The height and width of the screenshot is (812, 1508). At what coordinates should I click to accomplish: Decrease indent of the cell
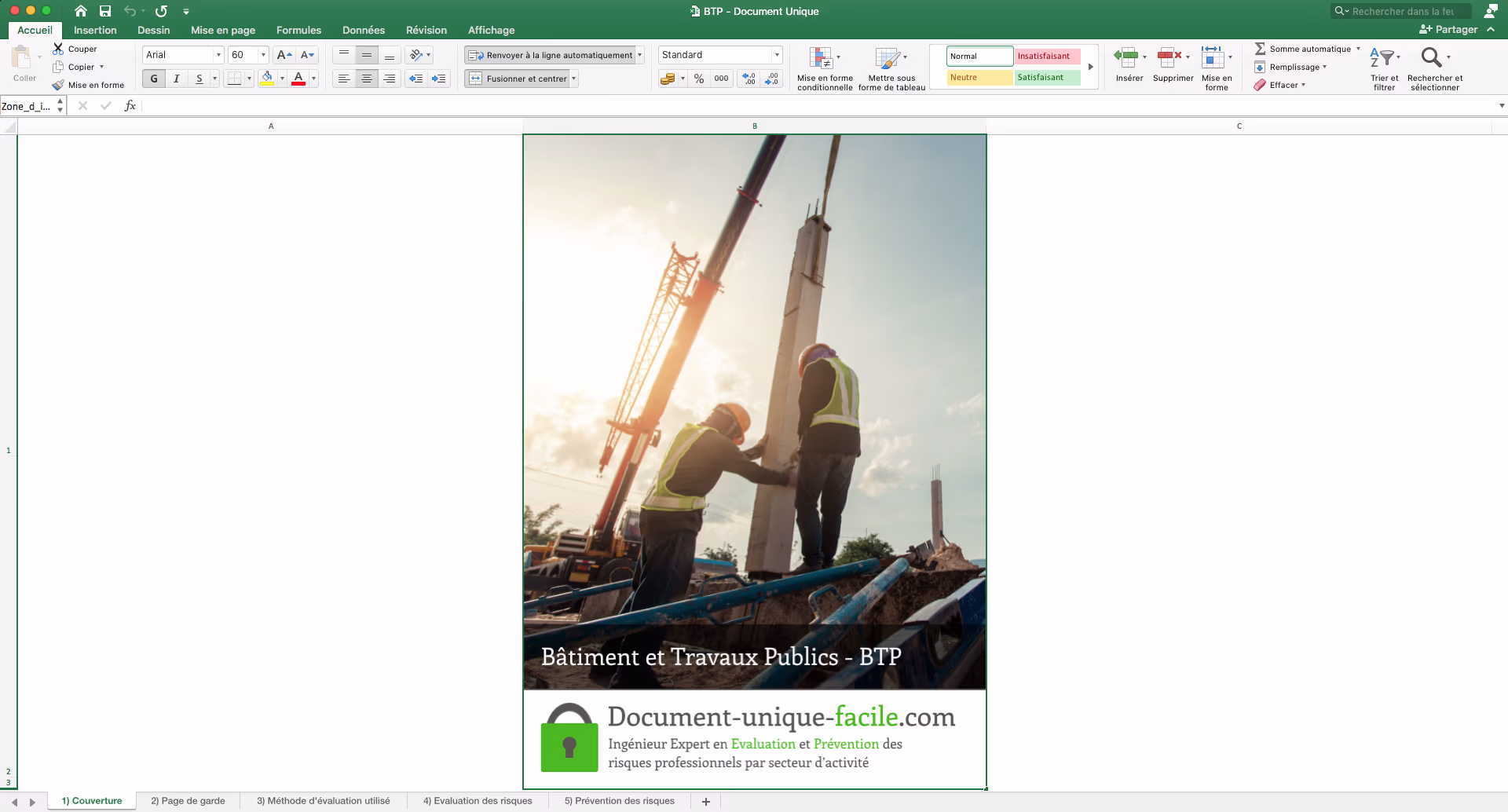(x=416, y=79)
